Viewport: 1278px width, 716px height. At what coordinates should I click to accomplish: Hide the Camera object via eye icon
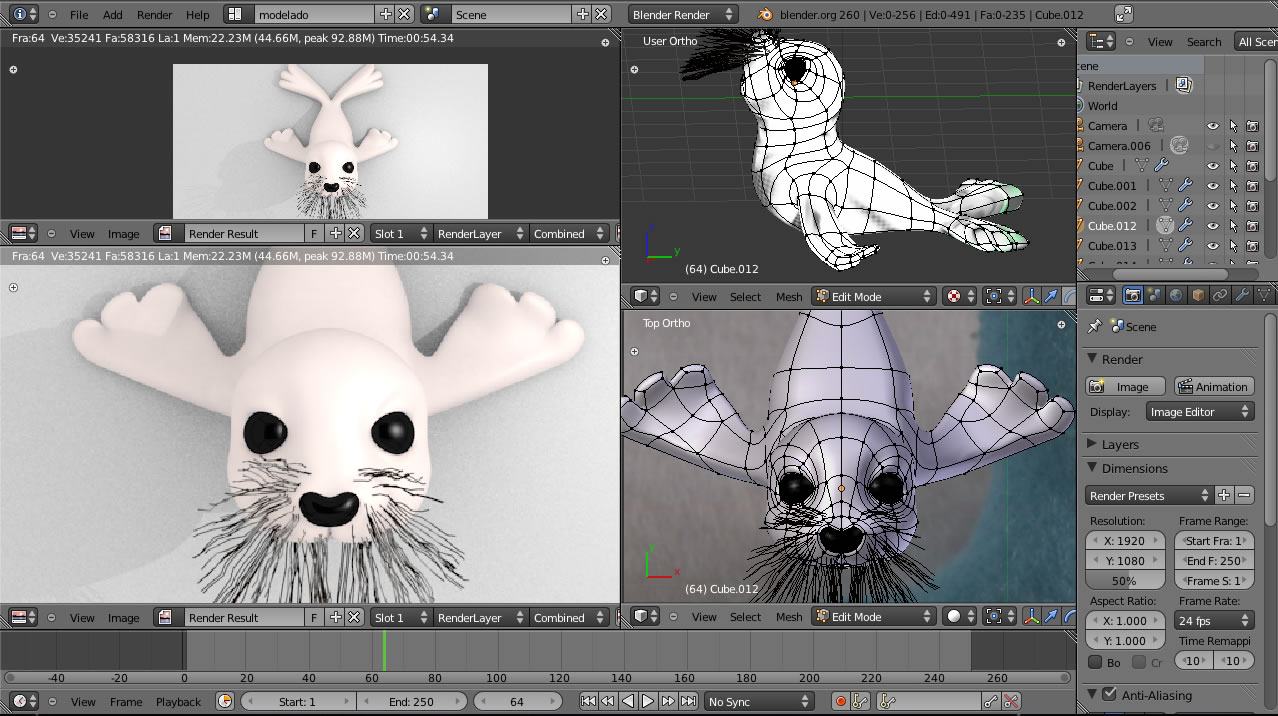[x=1212, y=126]
